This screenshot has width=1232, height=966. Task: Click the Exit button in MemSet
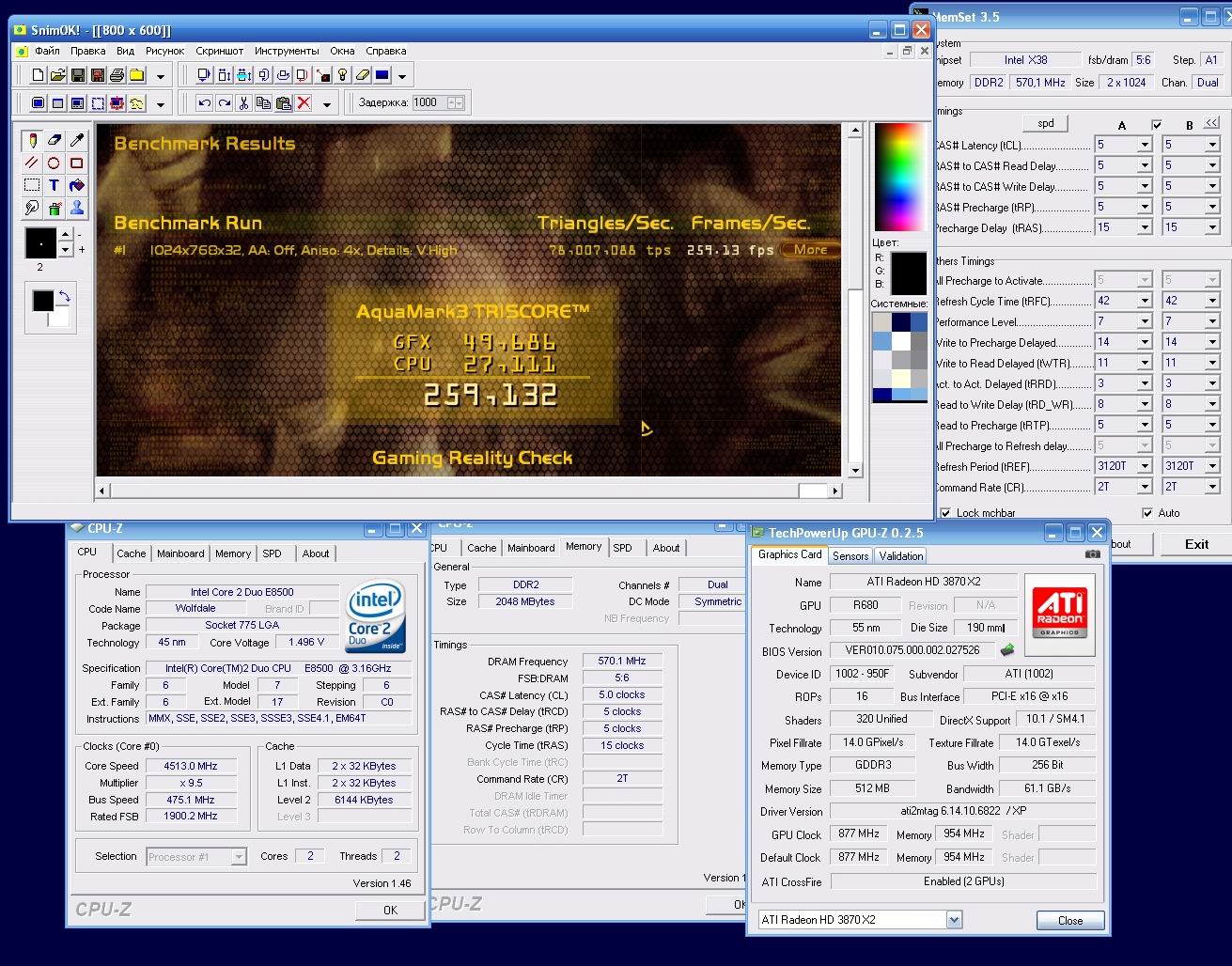click(1196, 544)
